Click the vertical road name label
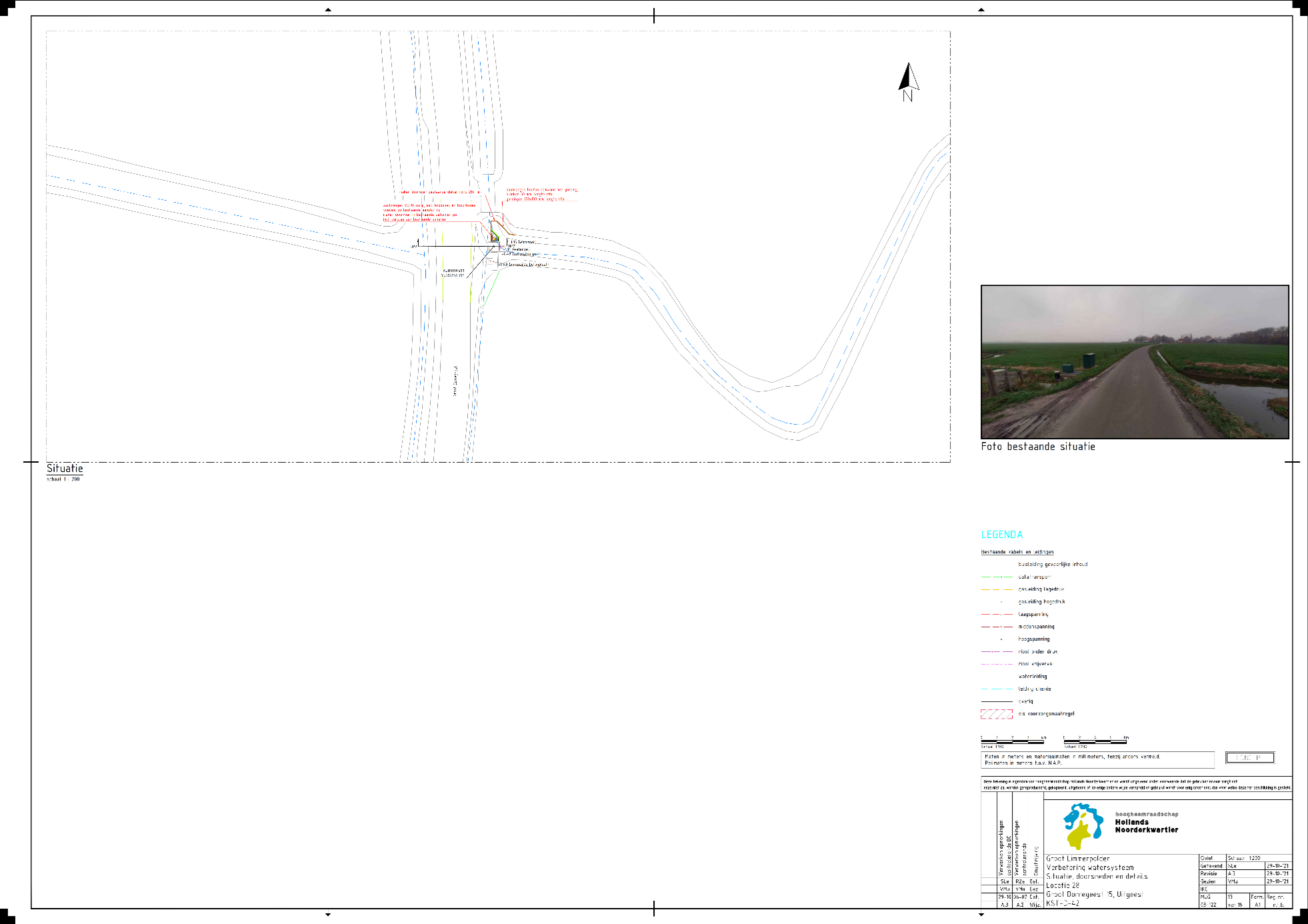This screenshot has height=924, width=1308. (455, 381)
